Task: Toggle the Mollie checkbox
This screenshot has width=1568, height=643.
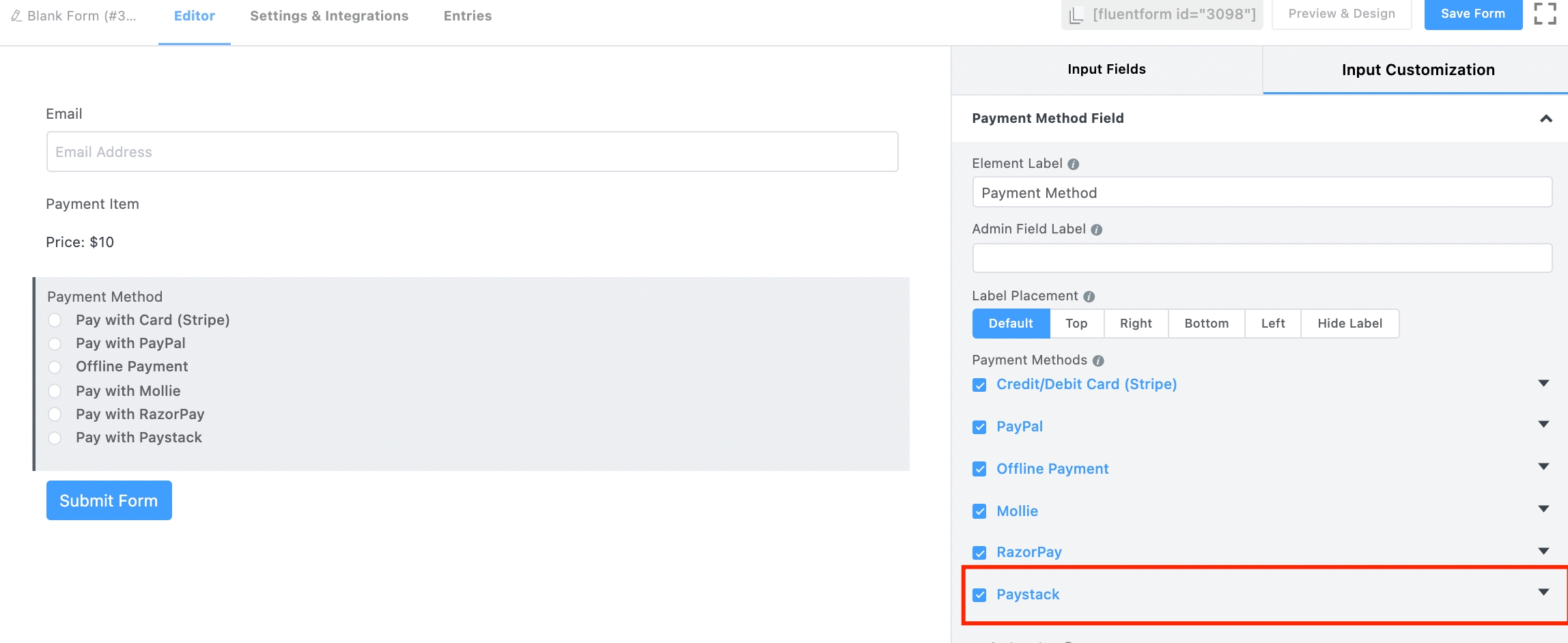Action: 979,511
